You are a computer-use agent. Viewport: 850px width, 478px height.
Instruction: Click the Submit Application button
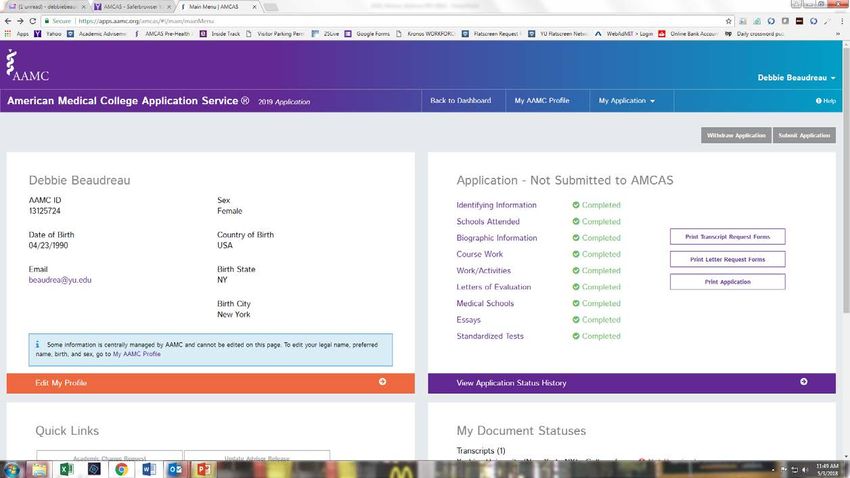tap(804, 135)
